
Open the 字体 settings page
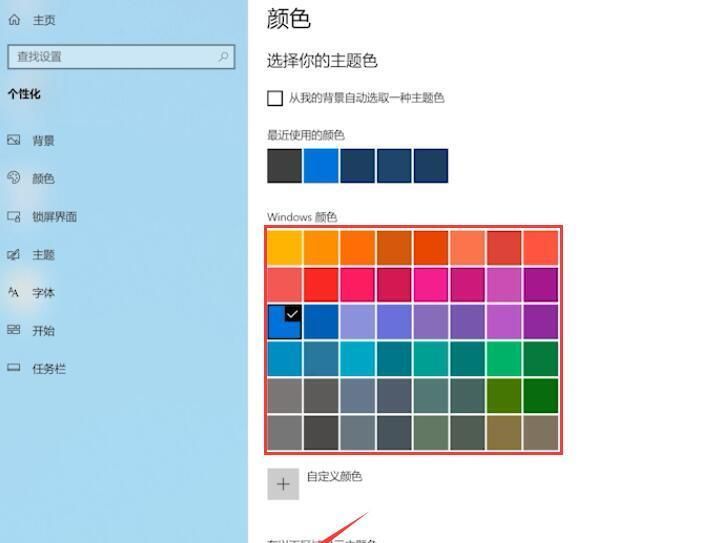tap(43, 293)
